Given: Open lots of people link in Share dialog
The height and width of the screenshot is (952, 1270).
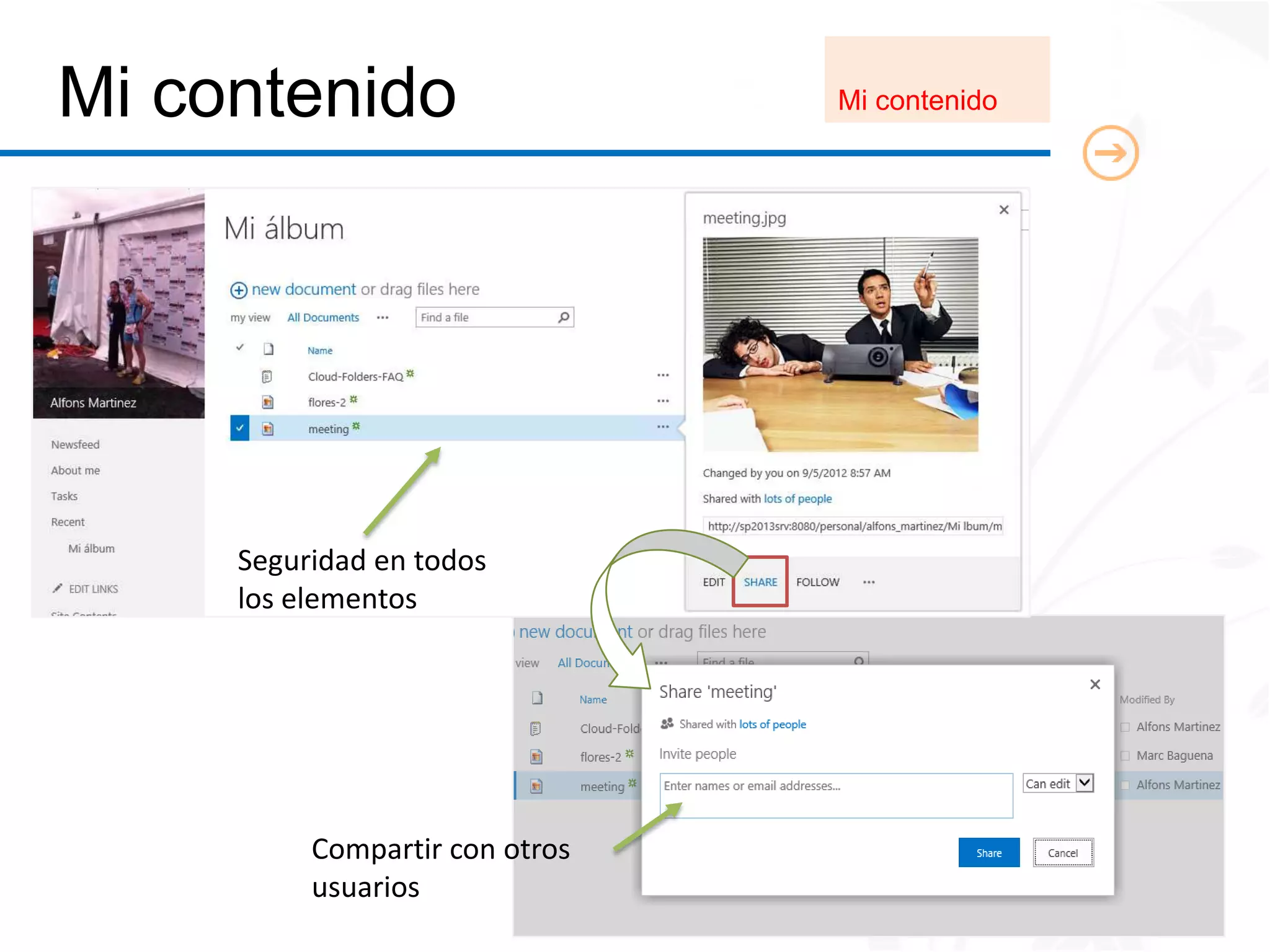Looking at the screenshot, I should (x=773, y=724).
